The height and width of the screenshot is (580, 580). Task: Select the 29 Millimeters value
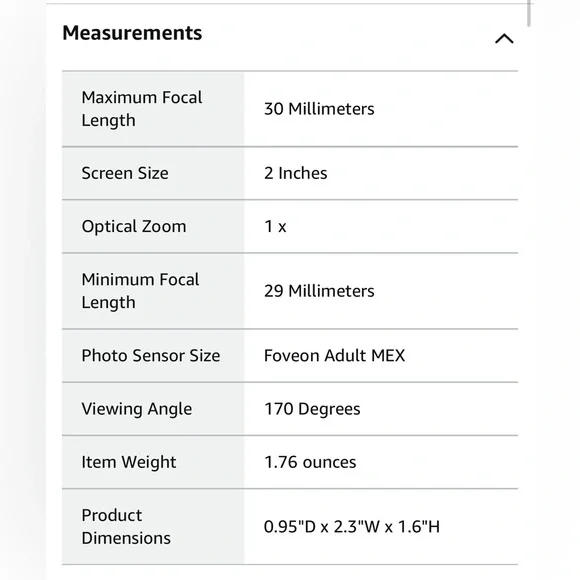click(319, 291)
